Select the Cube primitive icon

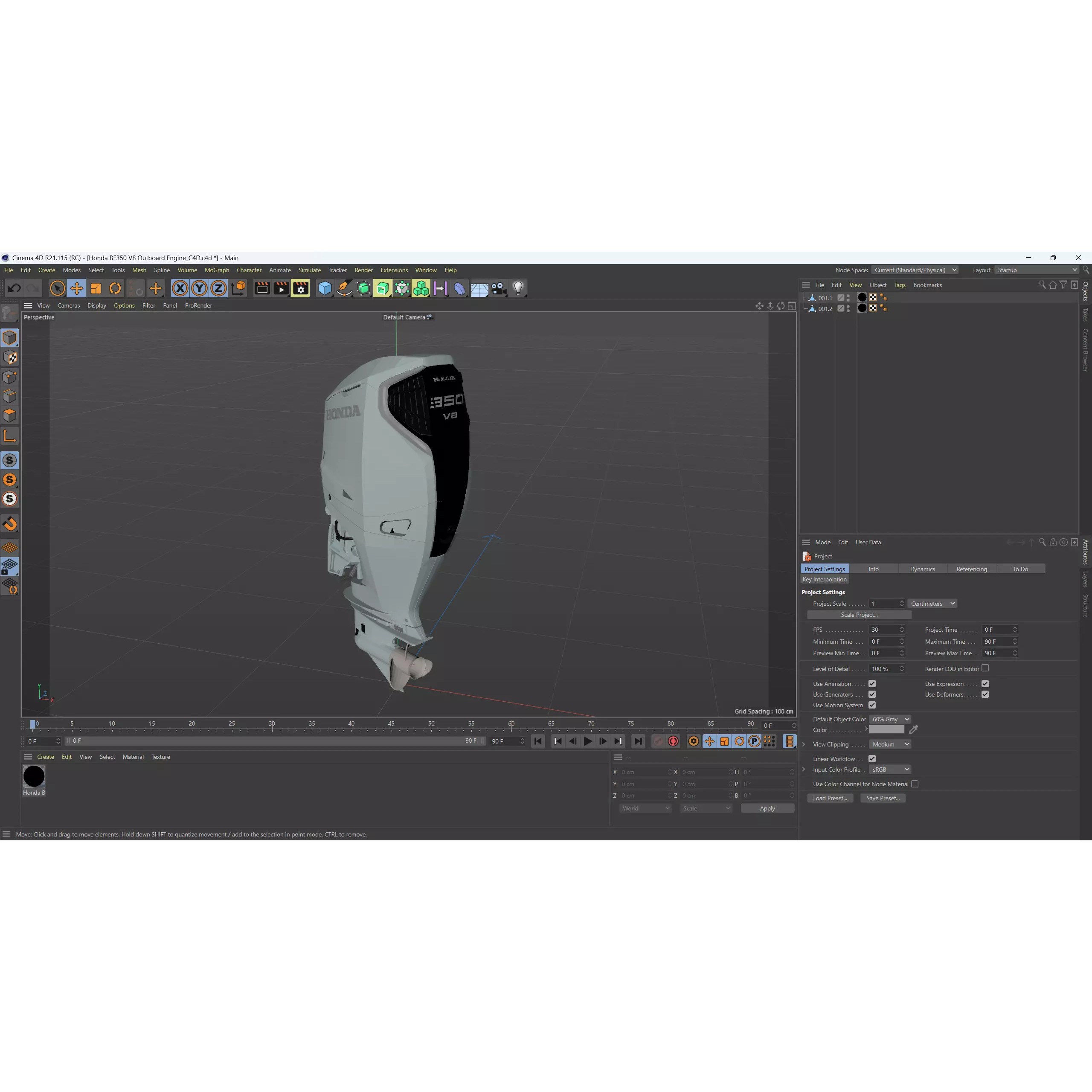325,288
